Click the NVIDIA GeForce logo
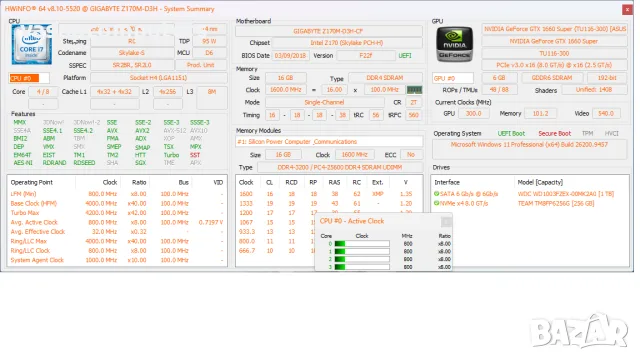 [454, 44]
